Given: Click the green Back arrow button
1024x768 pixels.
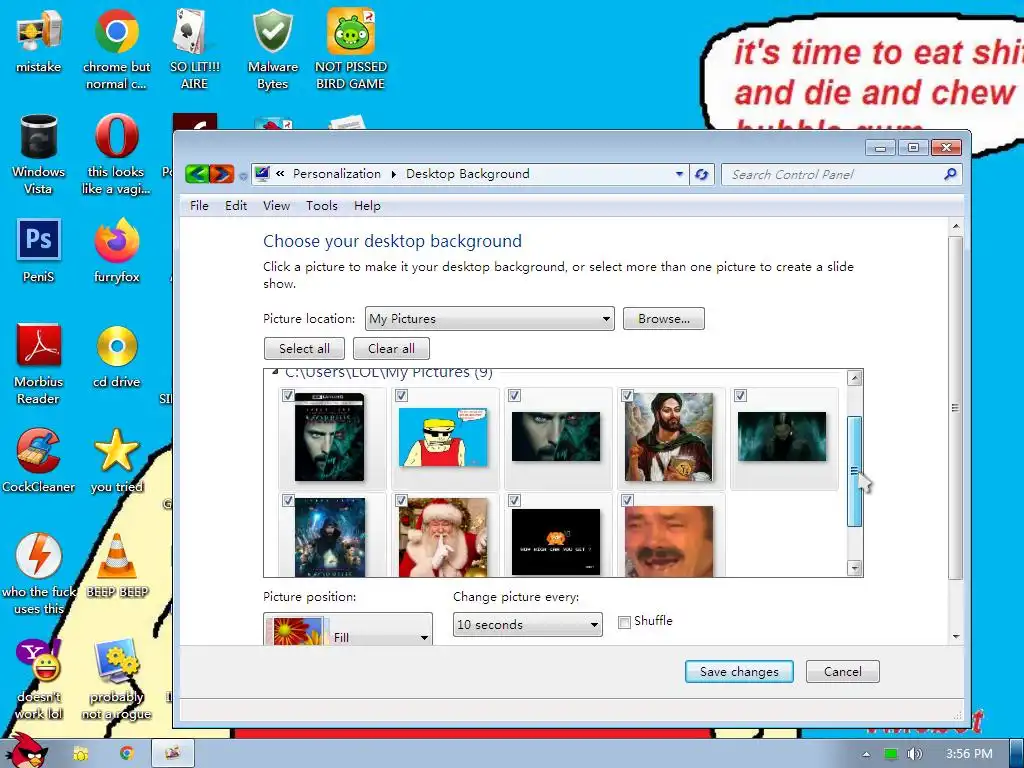Looking at the screenshot, I should 197,174.
